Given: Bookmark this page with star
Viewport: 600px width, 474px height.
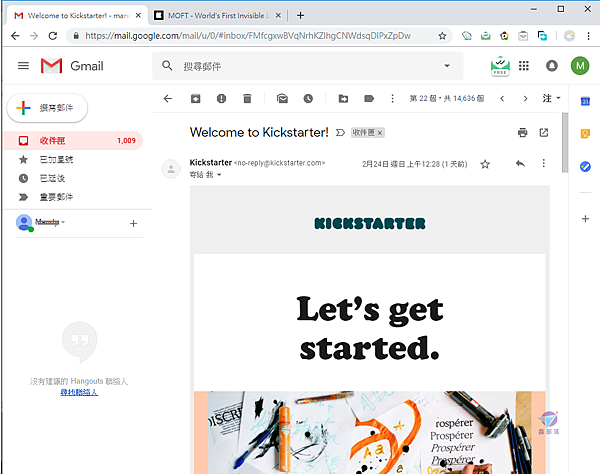Looking at the screenshot, I should point(442,36).
